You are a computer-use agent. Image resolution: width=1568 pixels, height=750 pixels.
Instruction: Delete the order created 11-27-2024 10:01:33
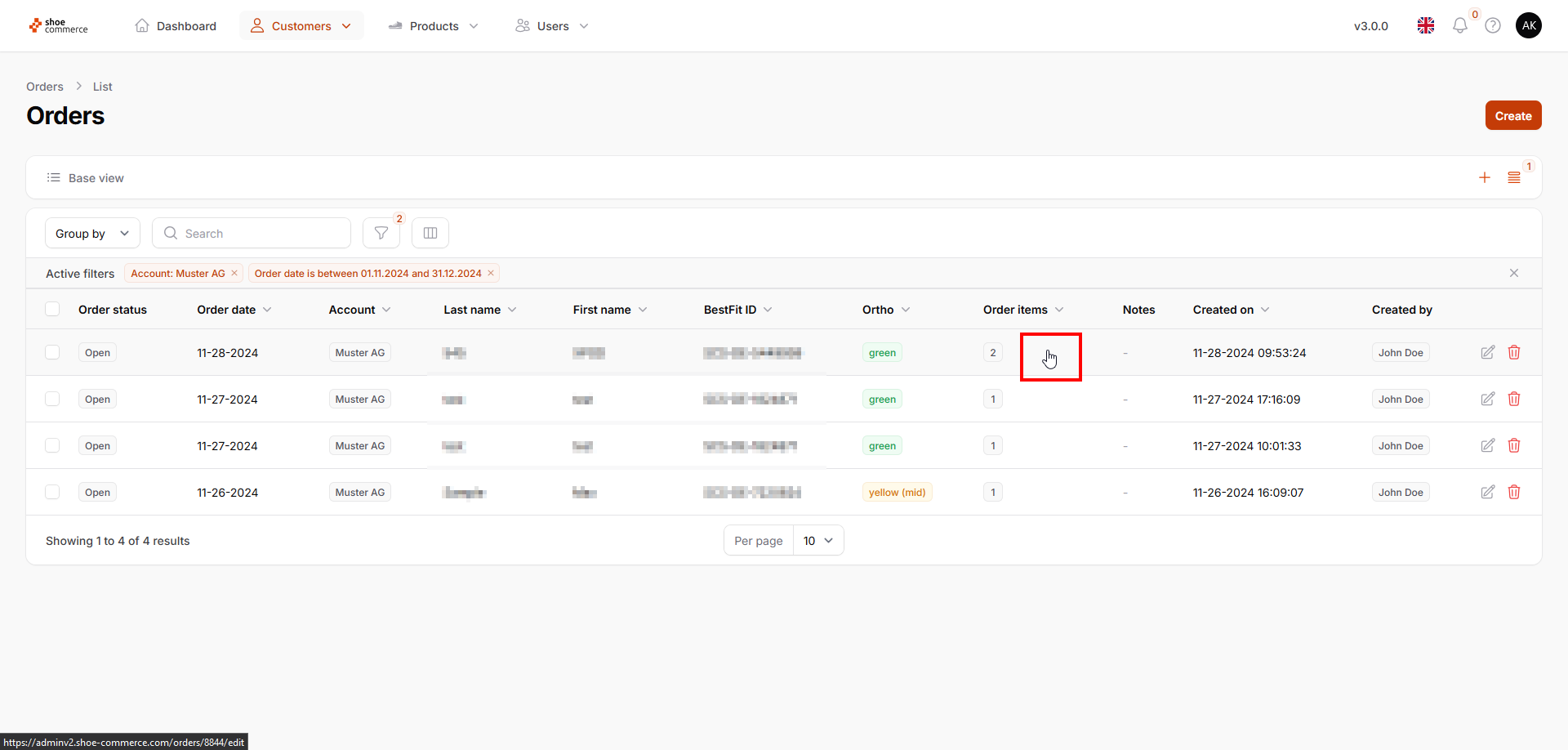tap(1514, 446)
